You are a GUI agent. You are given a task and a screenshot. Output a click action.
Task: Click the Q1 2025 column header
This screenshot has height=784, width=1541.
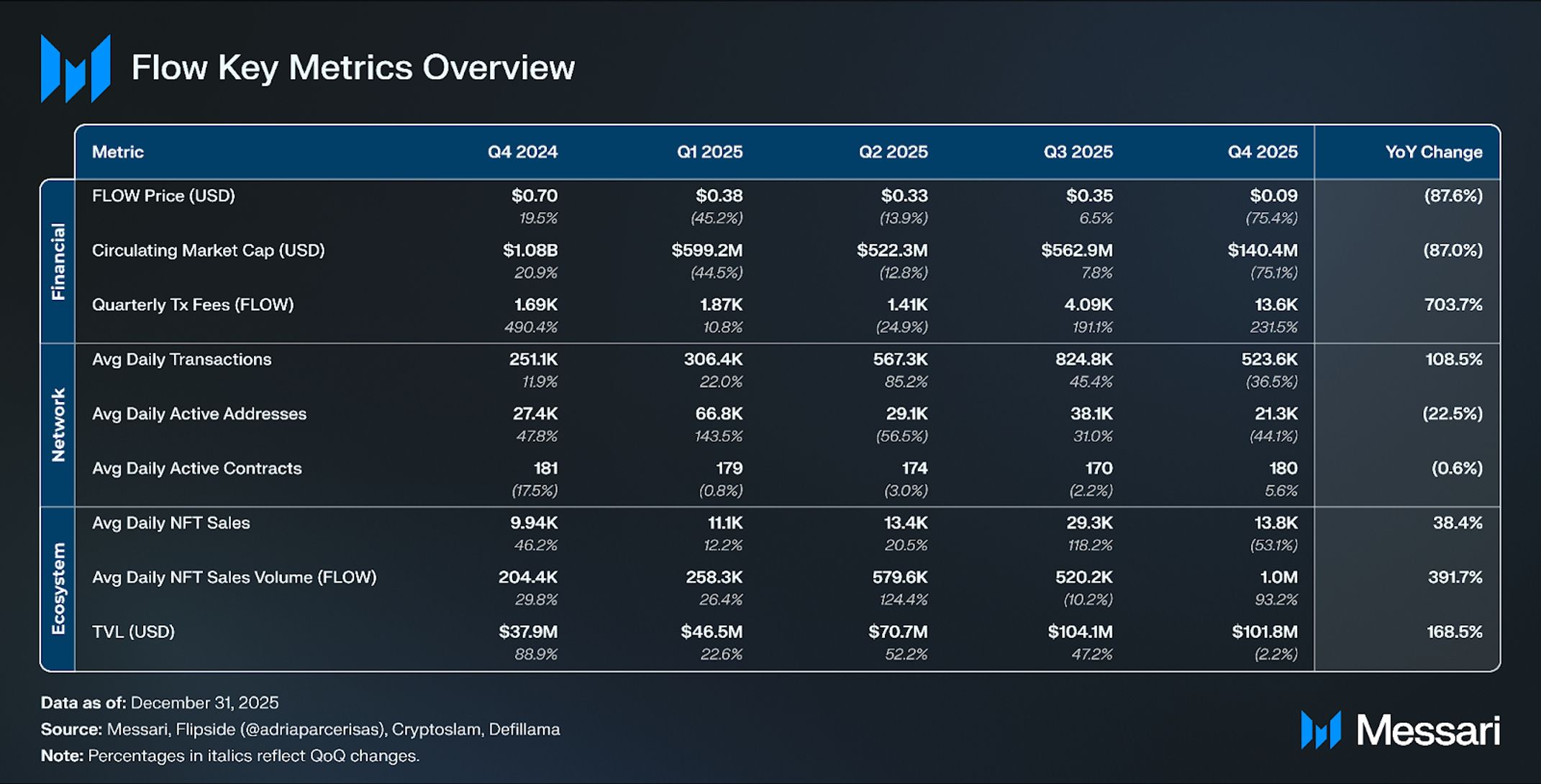pos(709,152)
